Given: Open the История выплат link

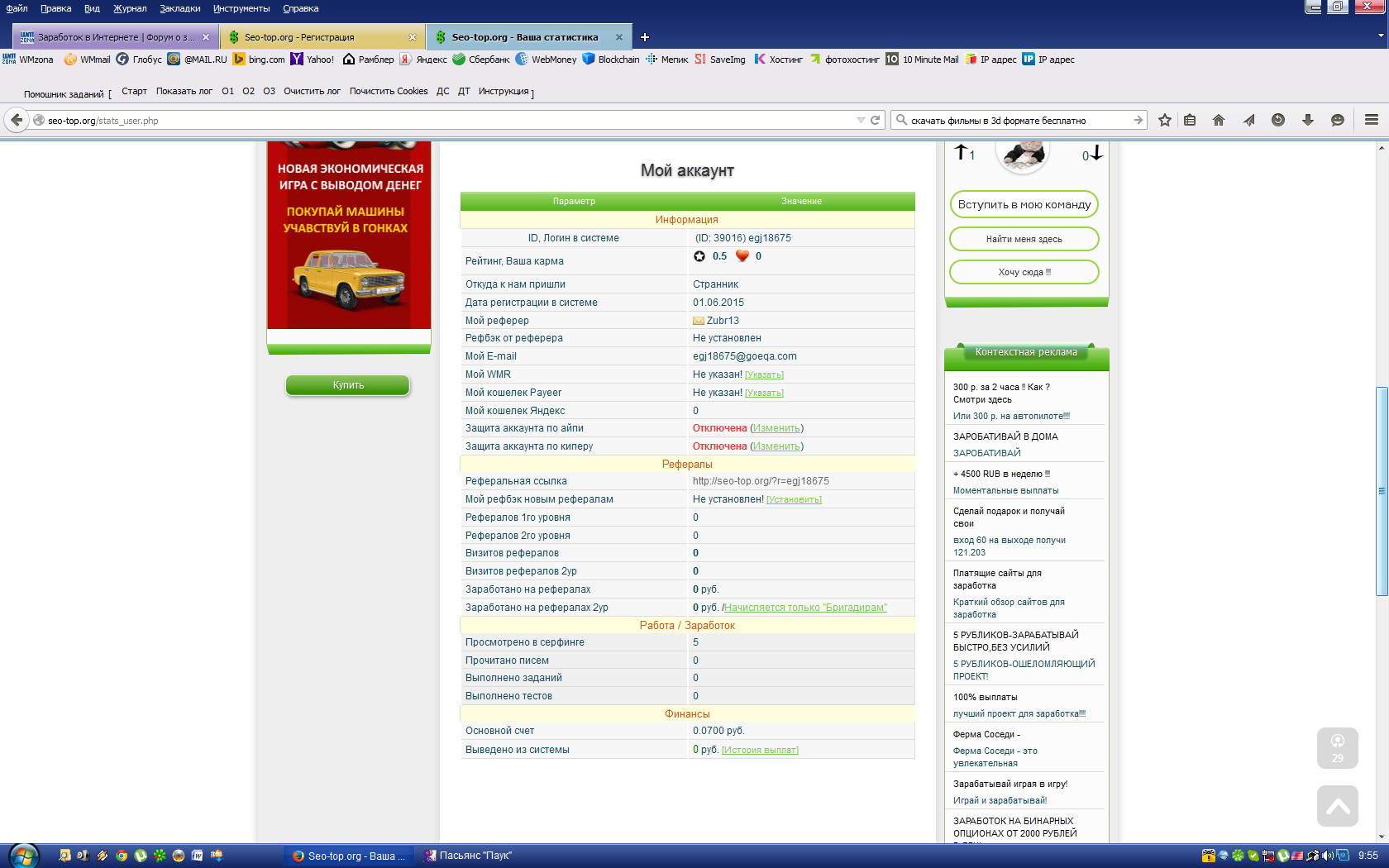Looking at the screenshot, I should pos(760,750).
